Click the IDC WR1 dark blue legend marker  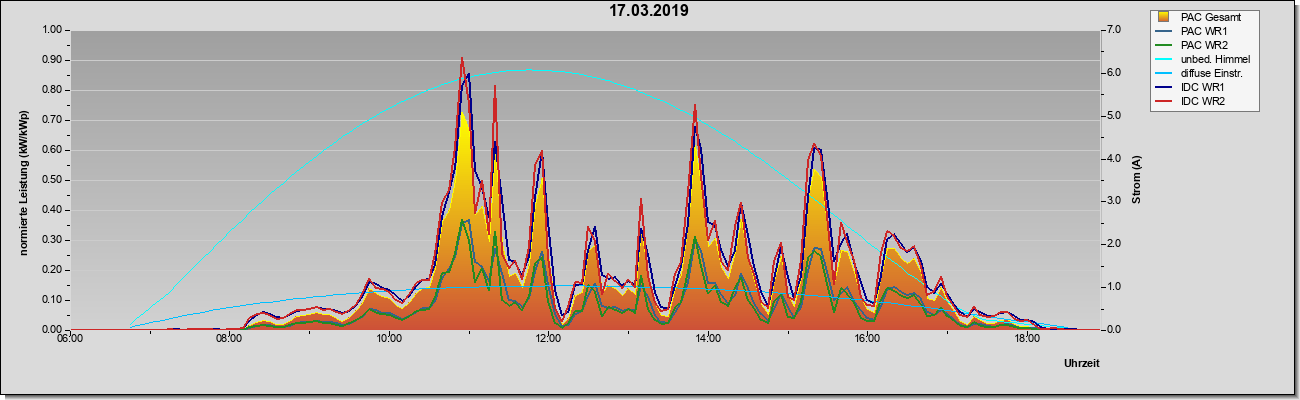(x=1163, y=87)
